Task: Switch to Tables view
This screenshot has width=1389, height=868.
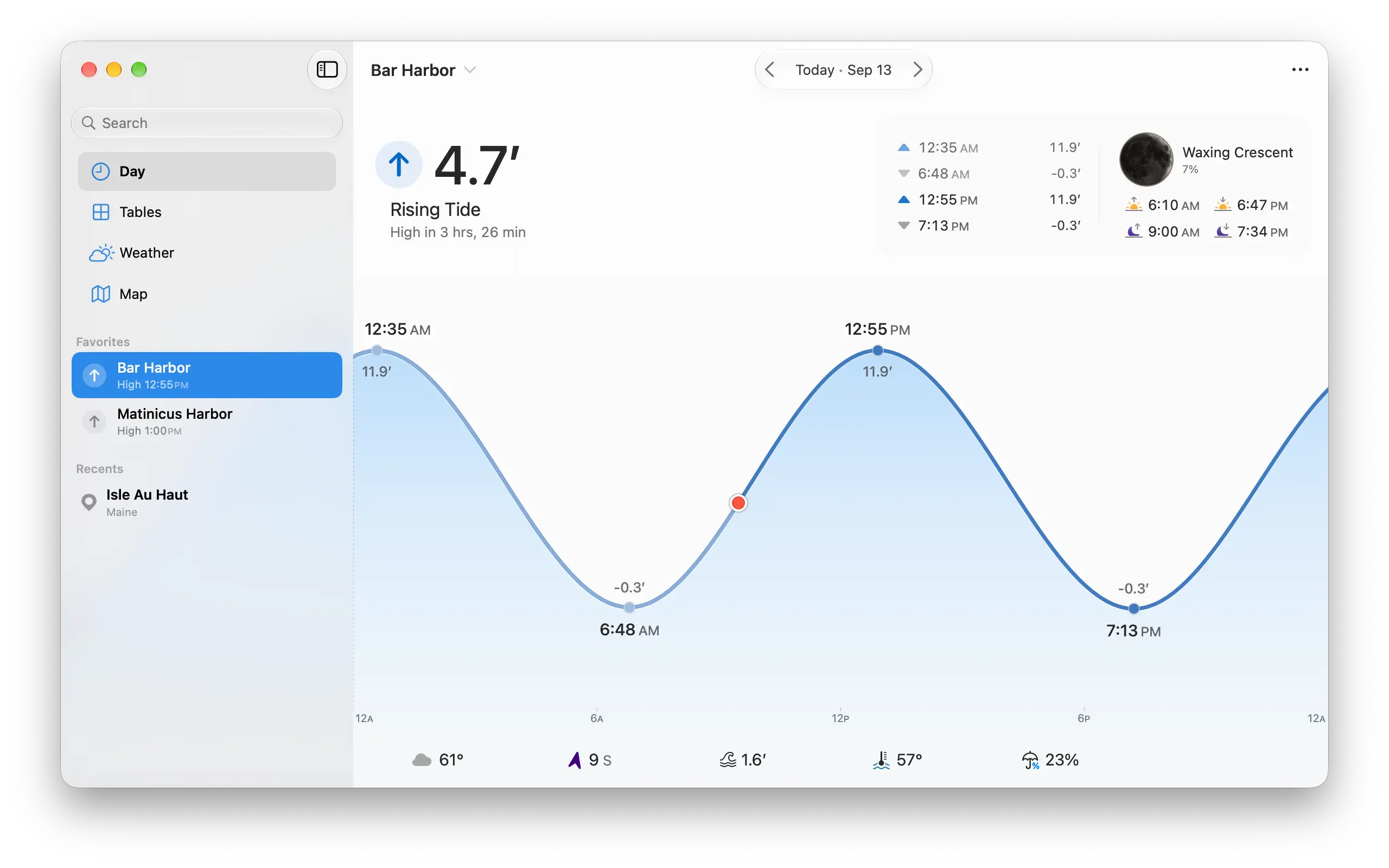Action: click(207, 212)
